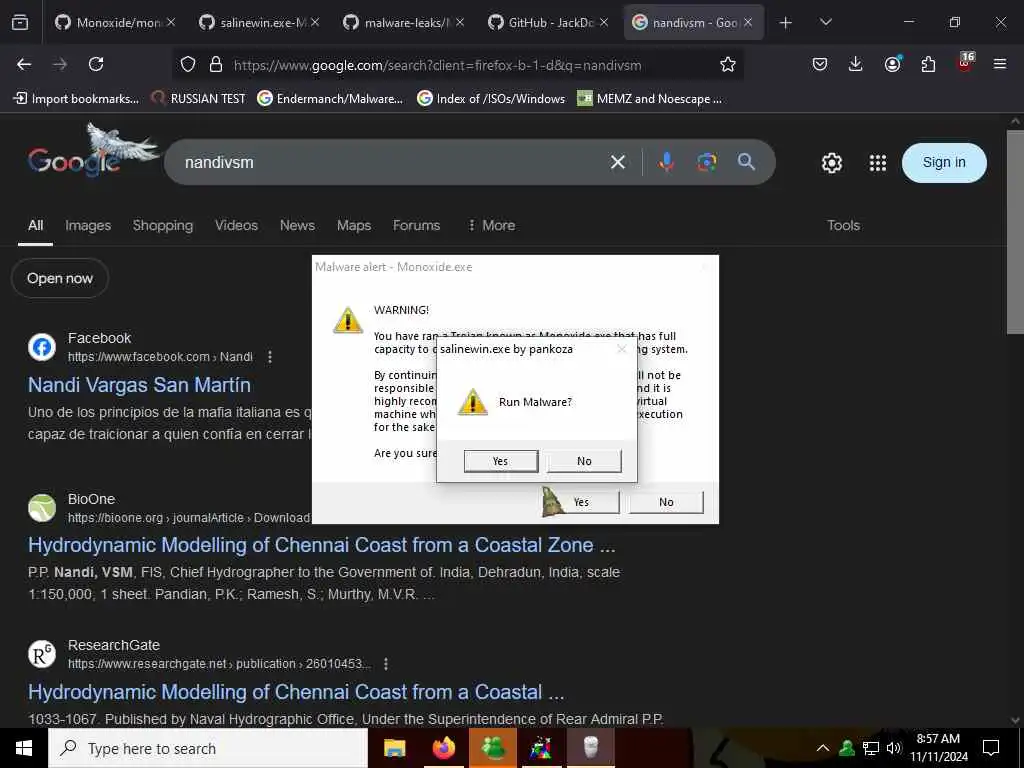Click Yes in the Monoxide.exe alert

tap(581, 502)
